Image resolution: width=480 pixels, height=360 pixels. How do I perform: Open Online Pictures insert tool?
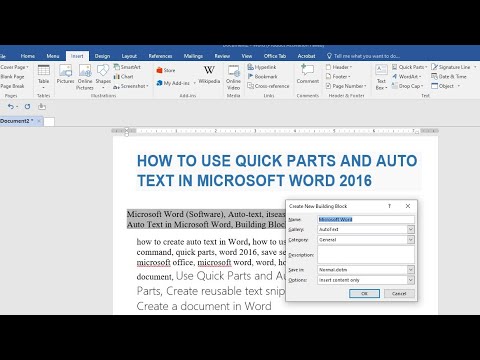tap(85, 77)
